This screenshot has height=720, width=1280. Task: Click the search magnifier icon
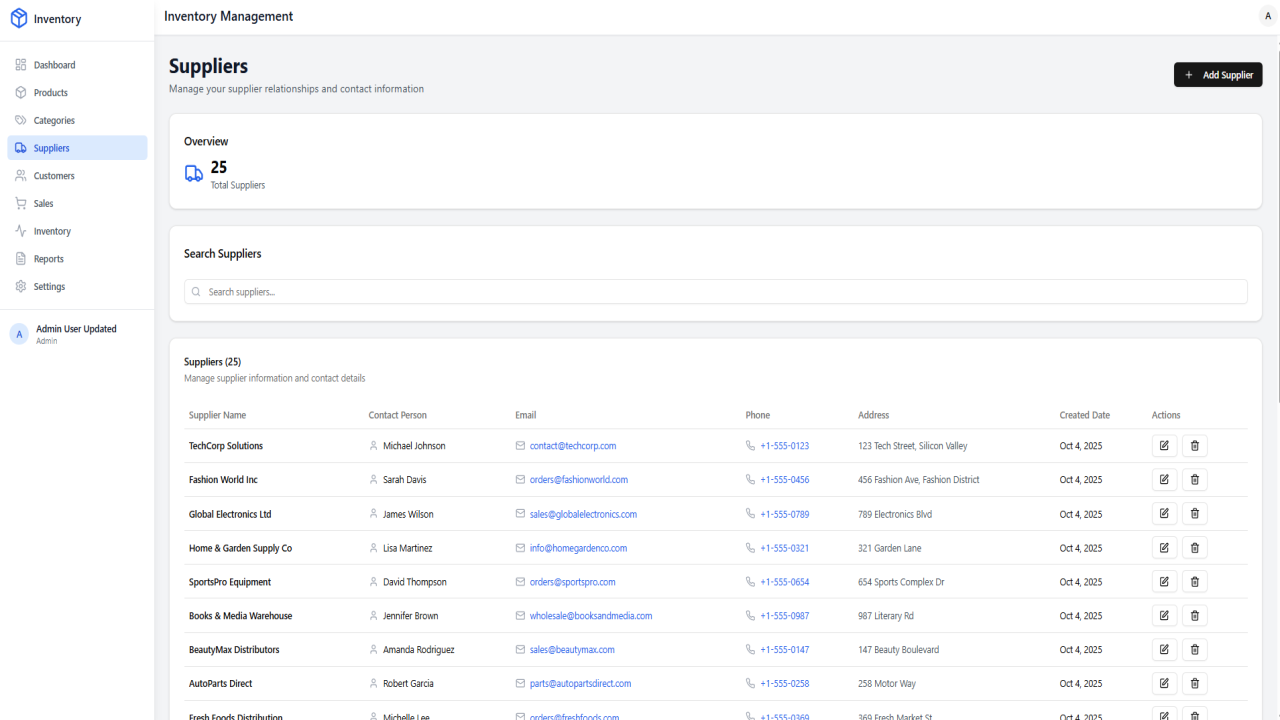(196, 292)
